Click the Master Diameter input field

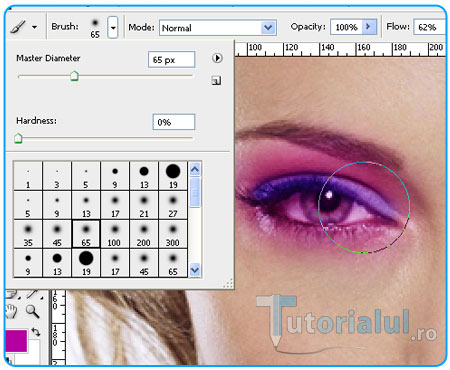click(171, 60)
